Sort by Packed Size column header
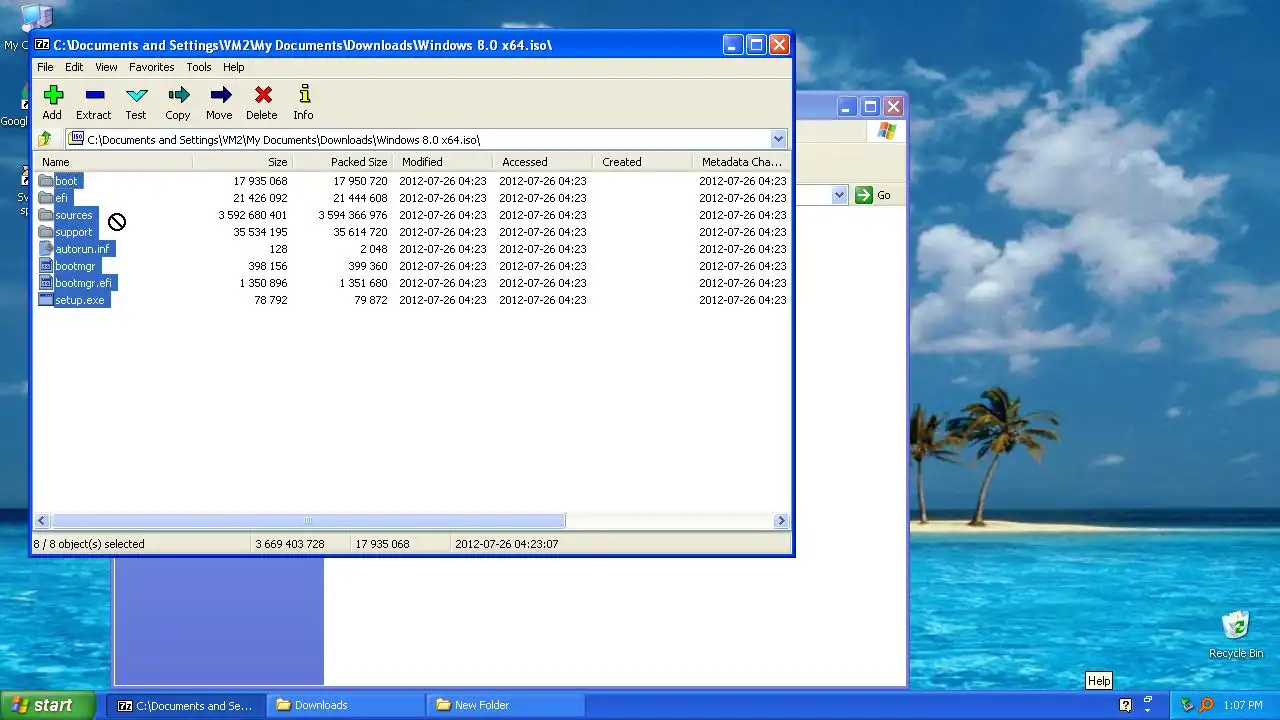This screenshot has height=720, width=1280. [342, 162]
